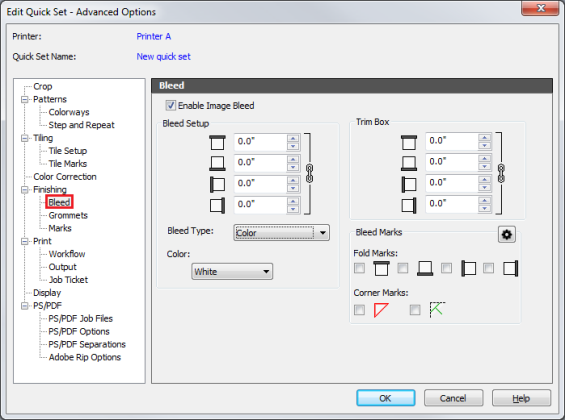
Task: Select Grommets in the Finishing tree
Action: [68, 215]
